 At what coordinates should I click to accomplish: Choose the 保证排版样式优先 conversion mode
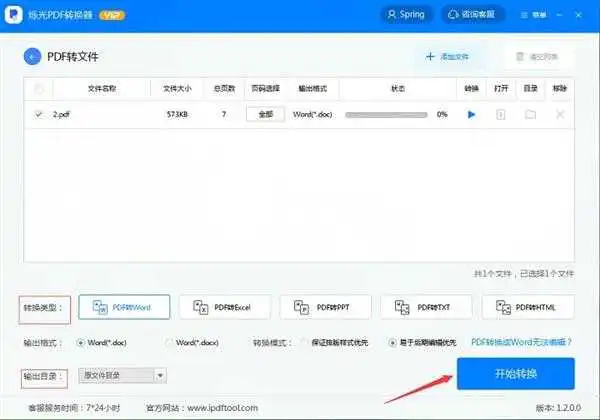click(x=306, y=343)
